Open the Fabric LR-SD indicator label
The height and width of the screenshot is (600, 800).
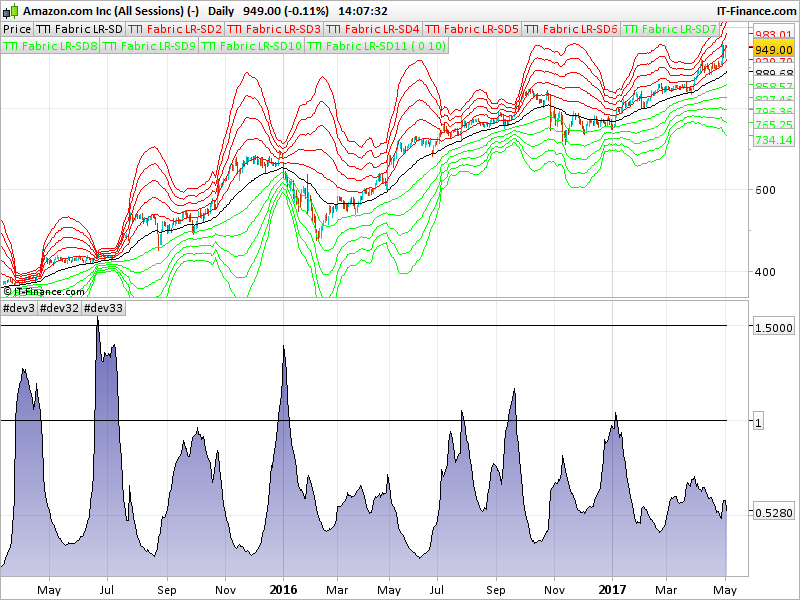point(80,29)
